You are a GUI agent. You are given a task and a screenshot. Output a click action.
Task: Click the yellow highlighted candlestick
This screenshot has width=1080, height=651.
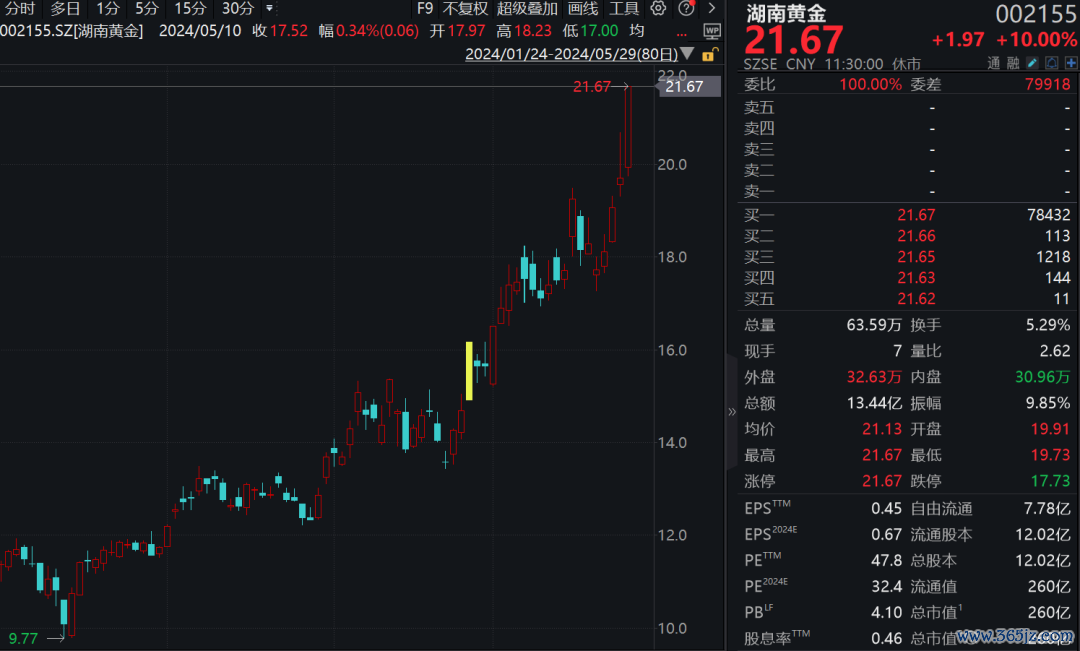(x=469, y=371)
